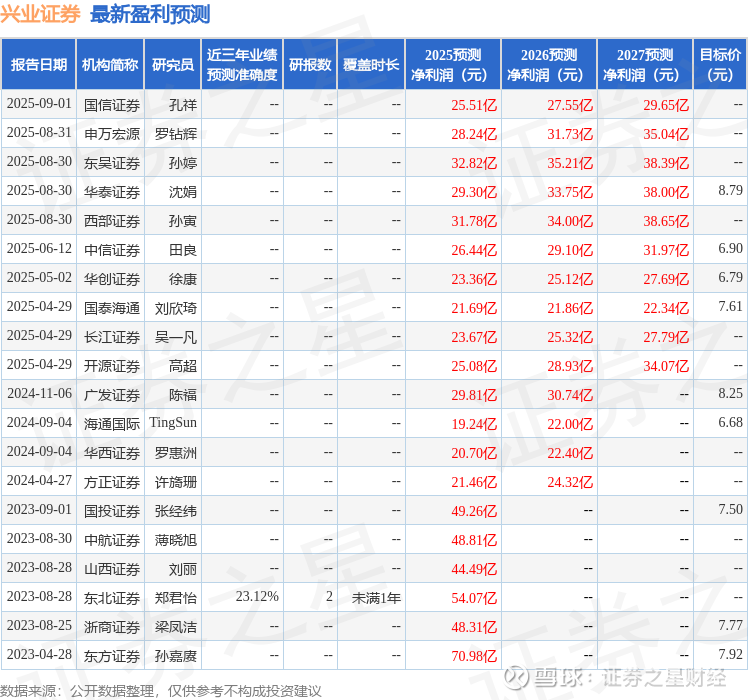Select the 国投证券 institution cell

[x=112, y=511]
